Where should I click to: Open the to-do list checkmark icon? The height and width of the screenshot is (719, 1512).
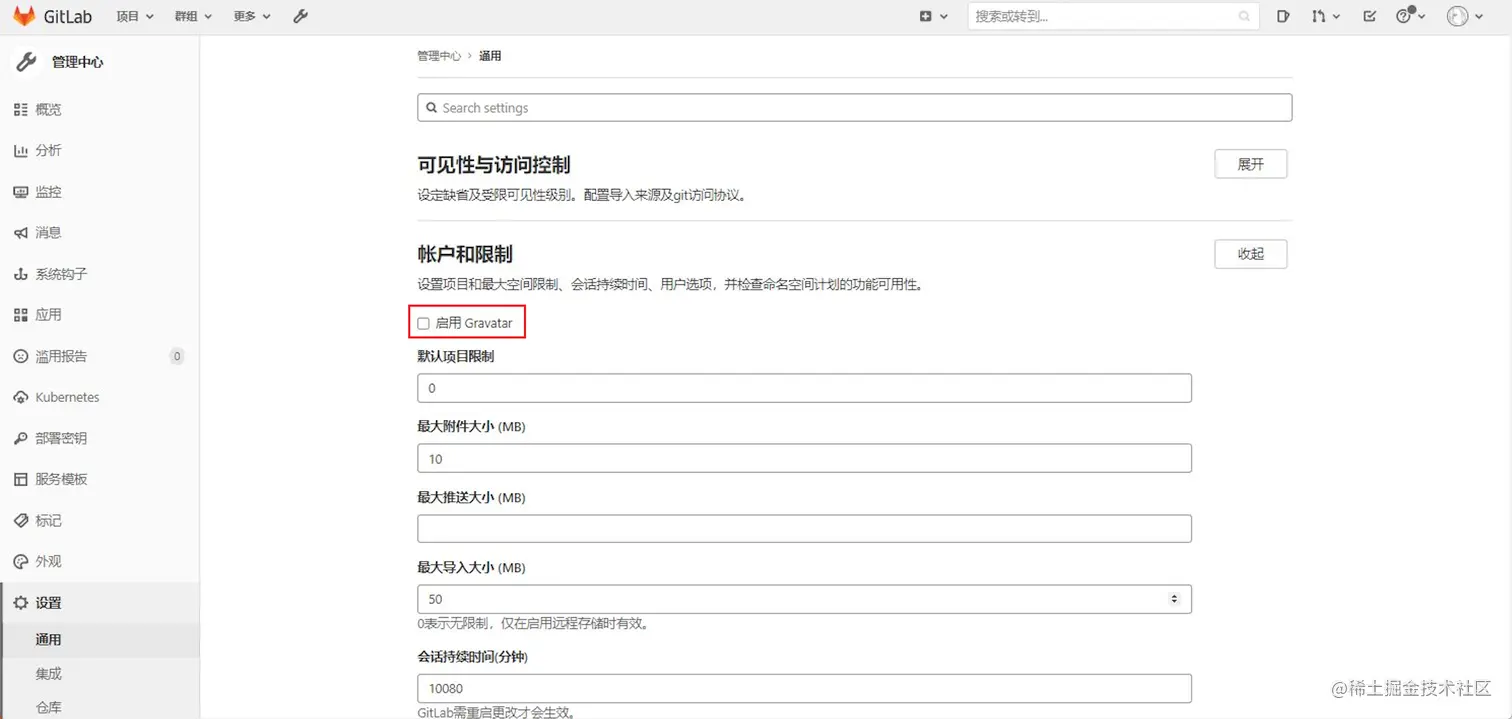1370,16
